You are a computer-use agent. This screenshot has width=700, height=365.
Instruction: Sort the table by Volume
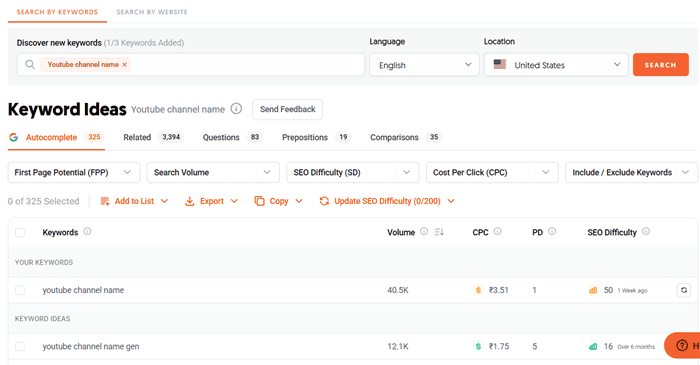point(439,232)
